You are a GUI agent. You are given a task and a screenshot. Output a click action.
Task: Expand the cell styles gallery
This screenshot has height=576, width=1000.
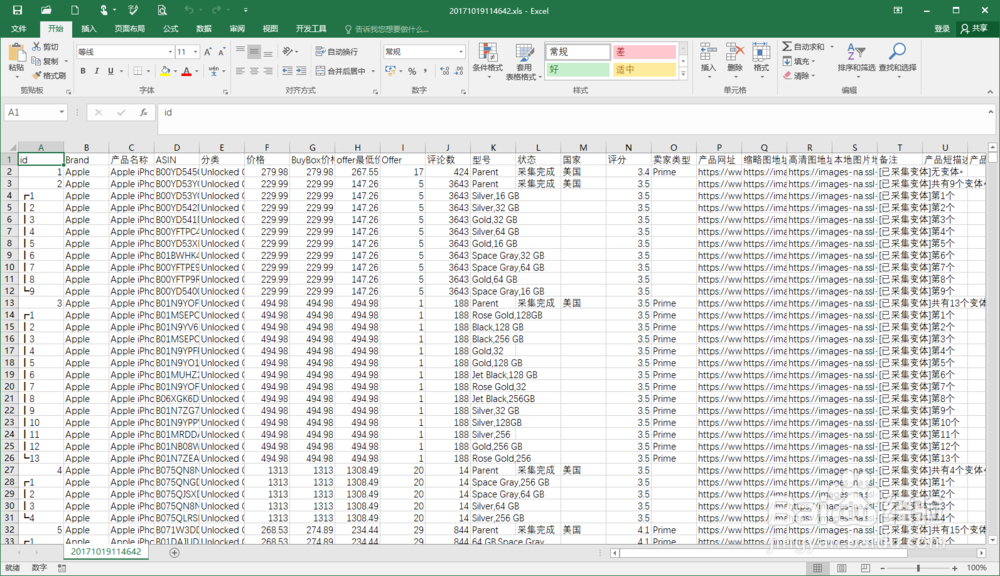(683, 74)
